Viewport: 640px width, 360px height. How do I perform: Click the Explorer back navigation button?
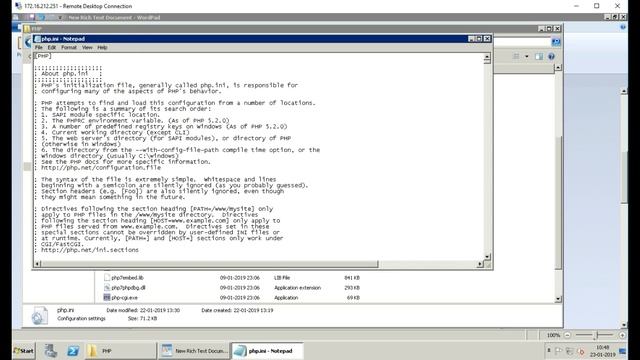28,42
